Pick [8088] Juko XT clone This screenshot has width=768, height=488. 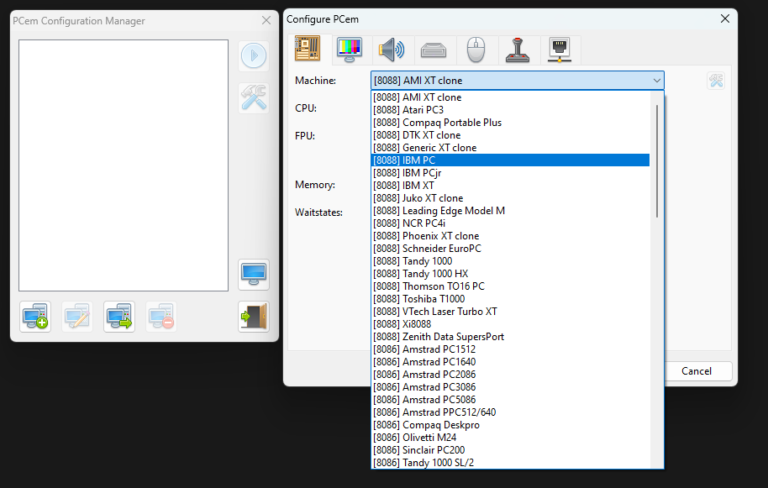pos(510,198)
